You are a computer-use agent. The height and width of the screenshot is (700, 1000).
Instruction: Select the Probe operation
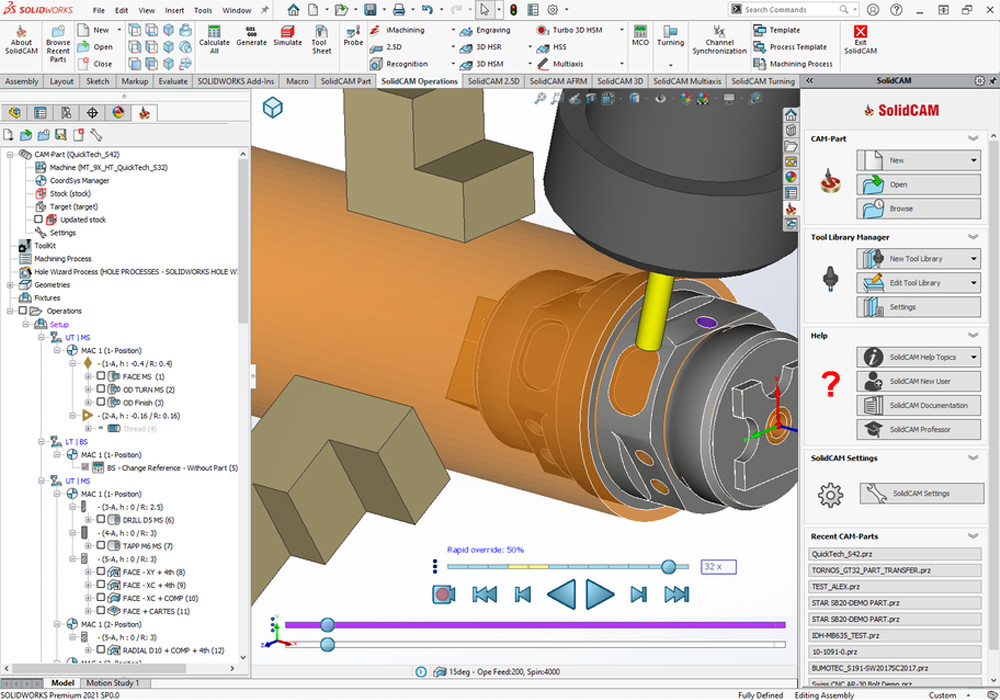click(353, 36)
